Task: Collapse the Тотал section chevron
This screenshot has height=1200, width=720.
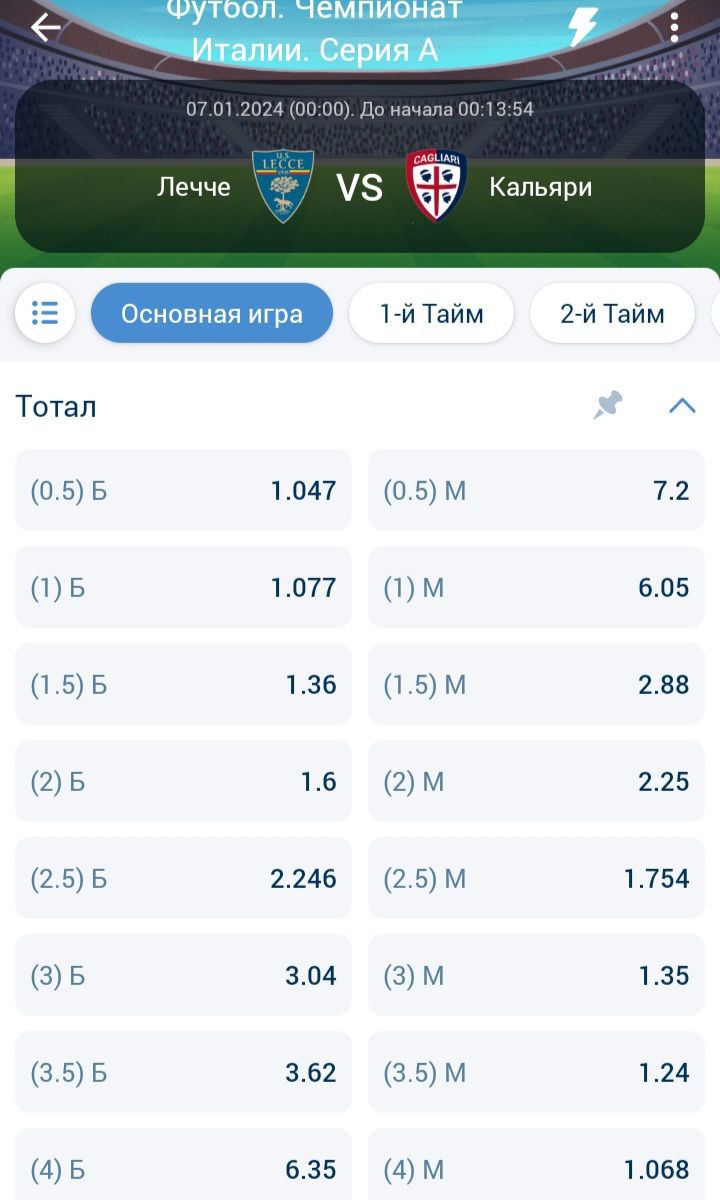Action: tap(682, 405)
